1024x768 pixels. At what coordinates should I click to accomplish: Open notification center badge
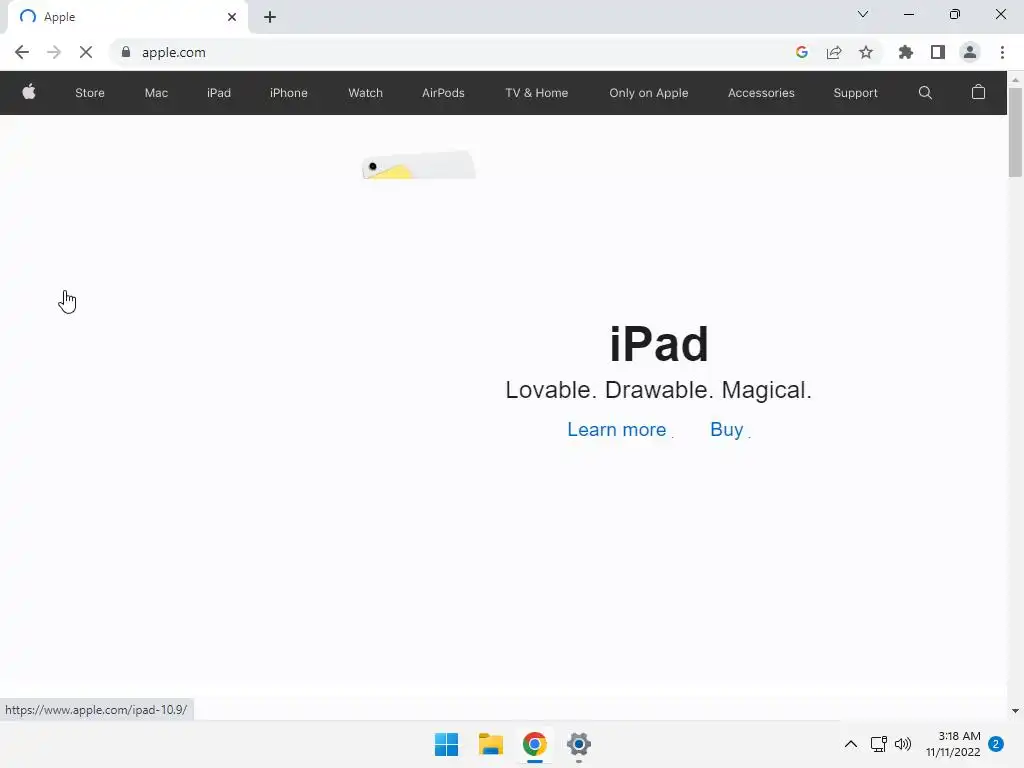coord(996,744)
